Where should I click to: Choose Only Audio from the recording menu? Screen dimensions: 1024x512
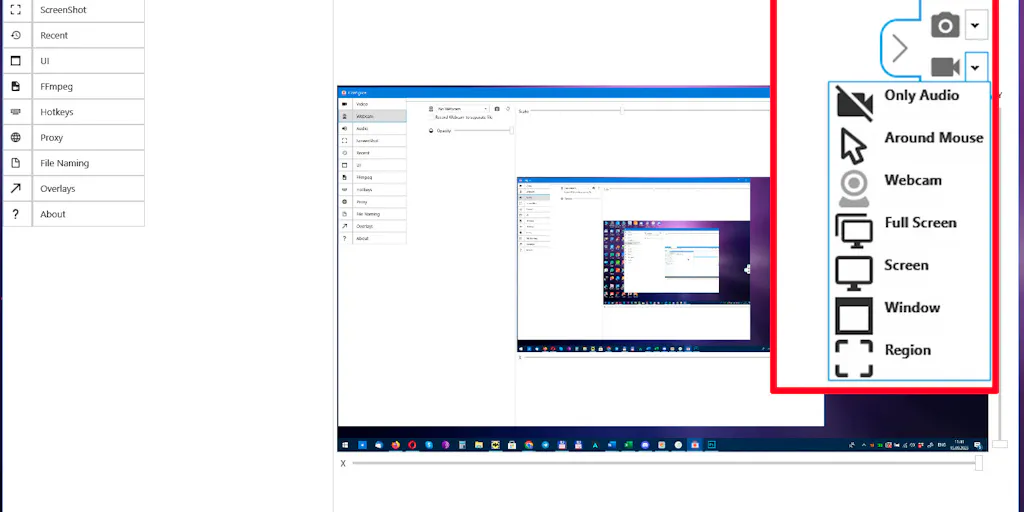click(x=909, y=103)
